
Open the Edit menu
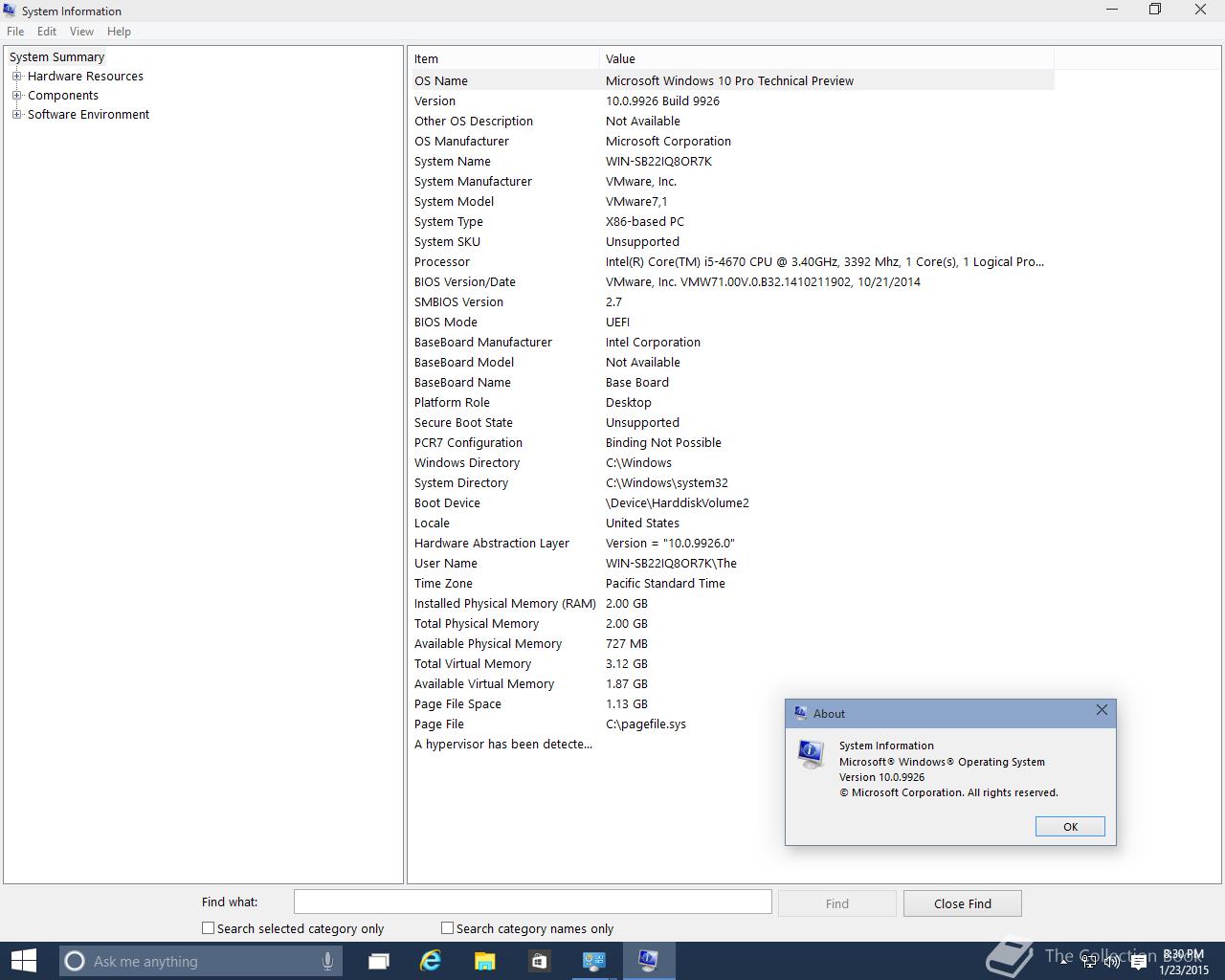point(47,32)
